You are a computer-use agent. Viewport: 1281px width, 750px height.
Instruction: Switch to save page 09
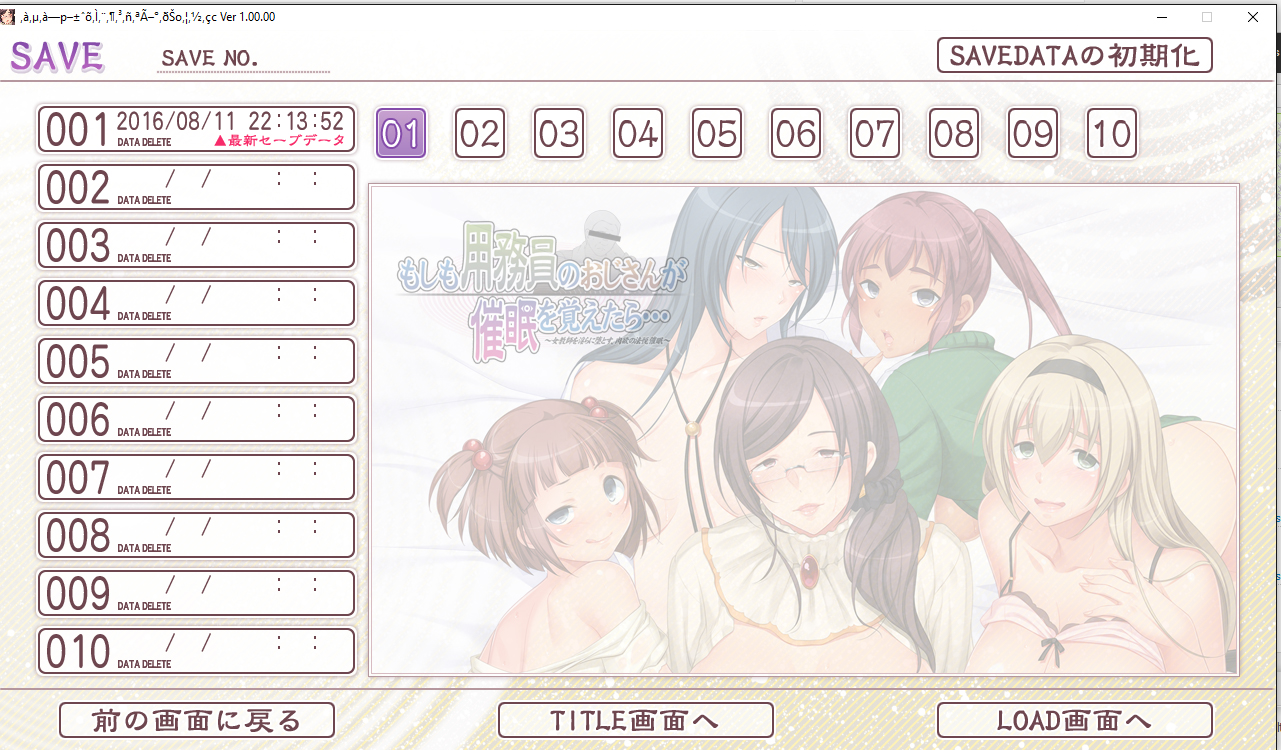[1033, 133]
